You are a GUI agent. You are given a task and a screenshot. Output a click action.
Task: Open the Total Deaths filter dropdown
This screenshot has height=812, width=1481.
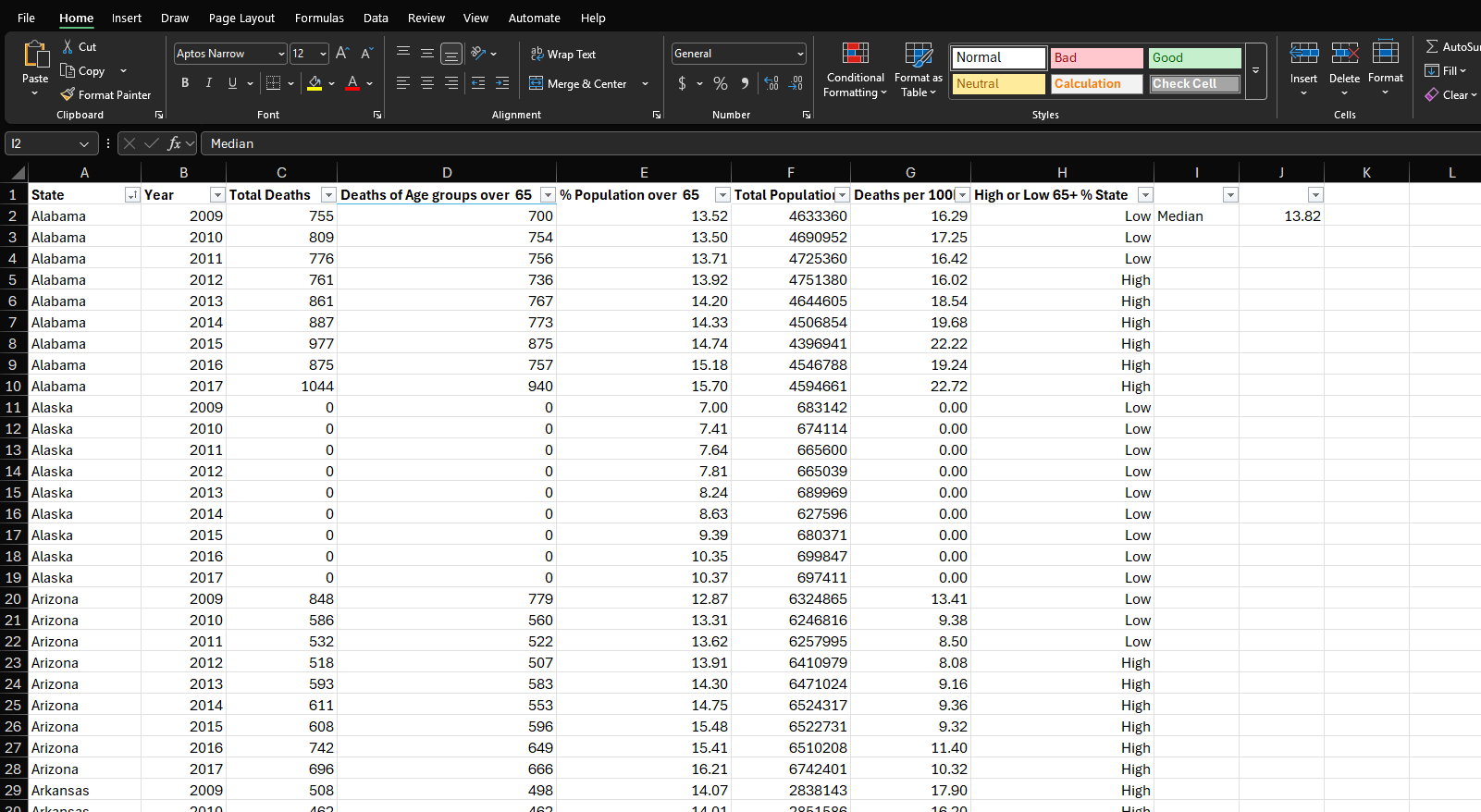pyautogui.click(x=328, y=195)
